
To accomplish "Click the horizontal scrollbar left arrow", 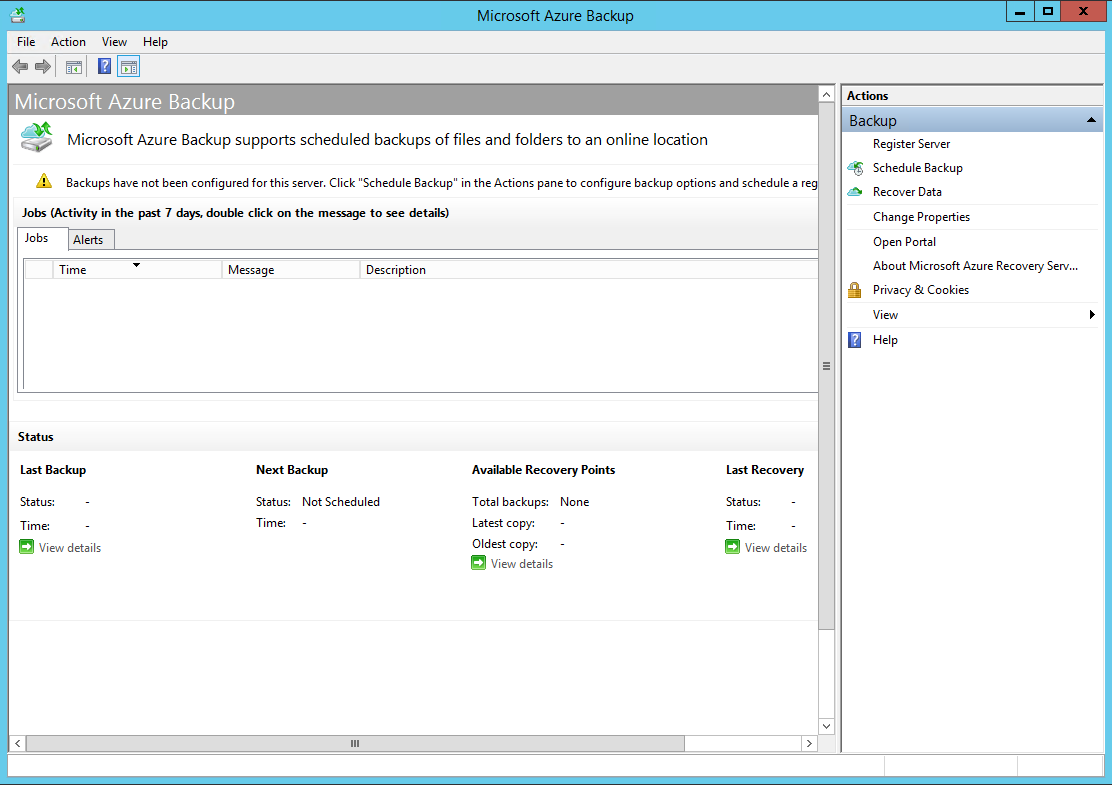I will [18, 743].
